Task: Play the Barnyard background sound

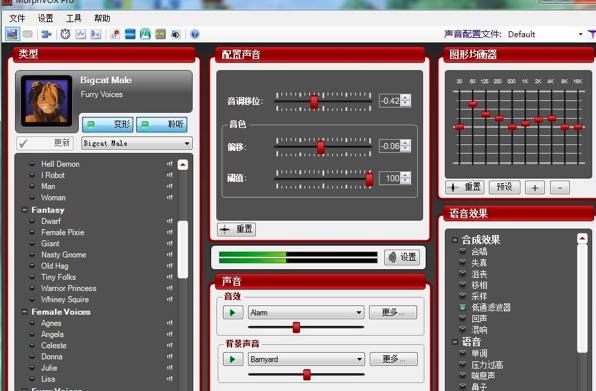Action: [x=233, y=359]
